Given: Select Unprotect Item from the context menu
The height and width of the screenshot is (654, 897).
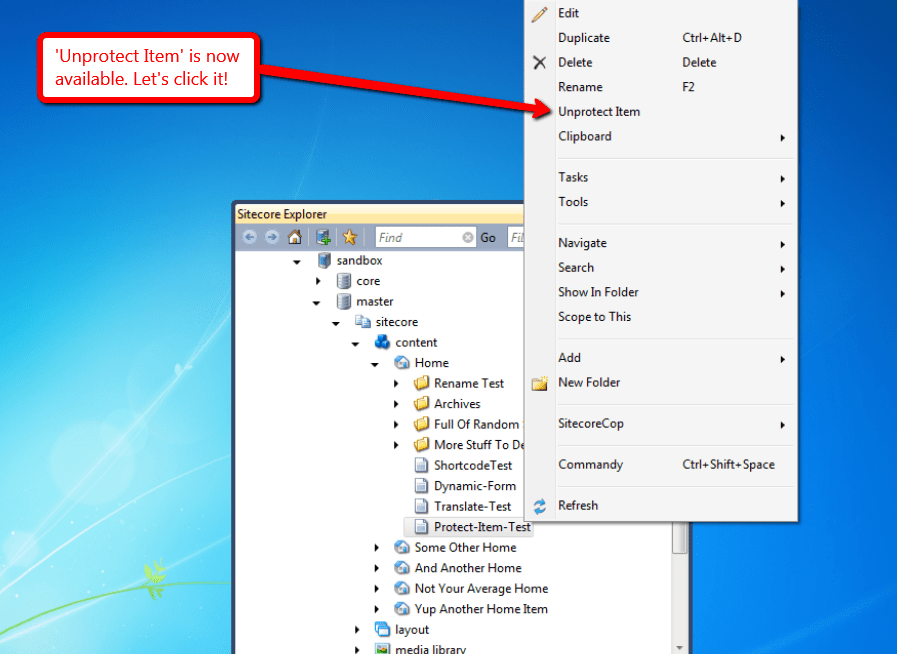Looking at the screenshot, I should coord(600,111).
